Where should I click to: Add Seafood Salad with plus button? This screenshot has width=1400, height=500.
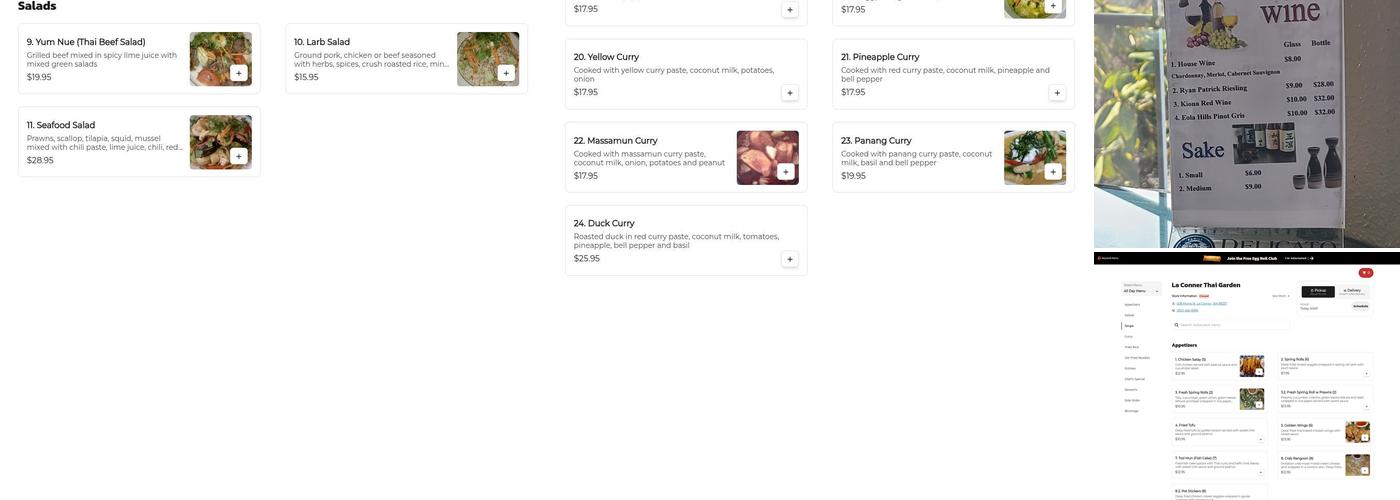click(x=238, y=156)
